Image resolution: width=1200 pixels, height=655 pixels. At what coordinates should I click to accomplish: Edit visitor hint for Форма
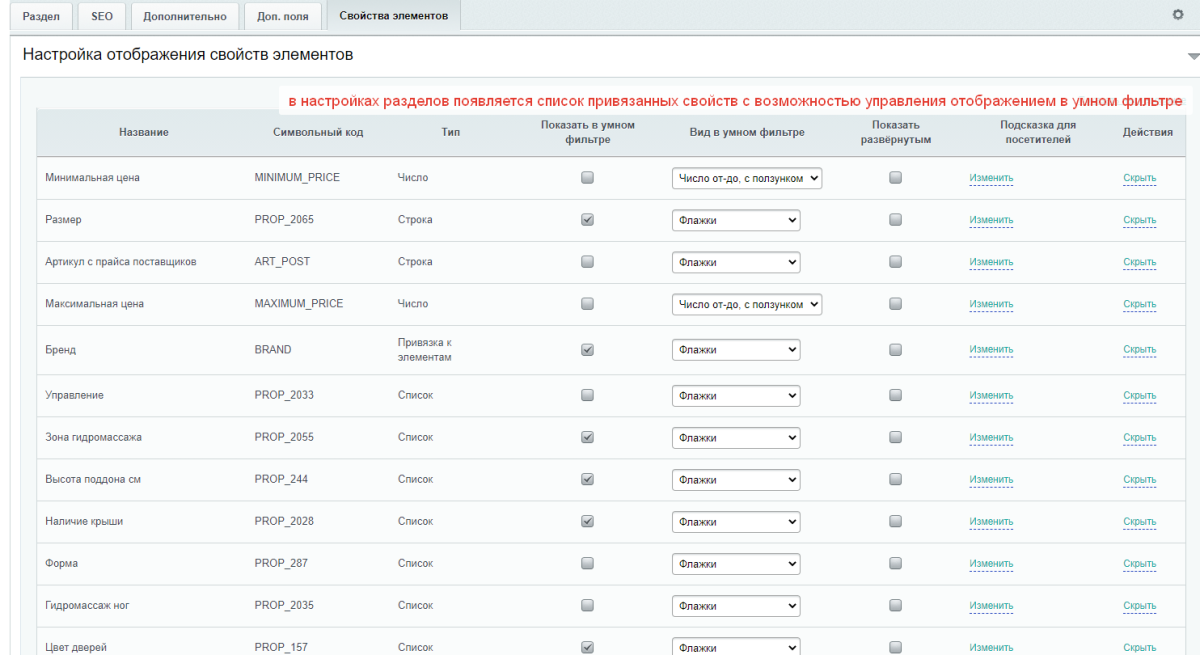tap(990, 564)
